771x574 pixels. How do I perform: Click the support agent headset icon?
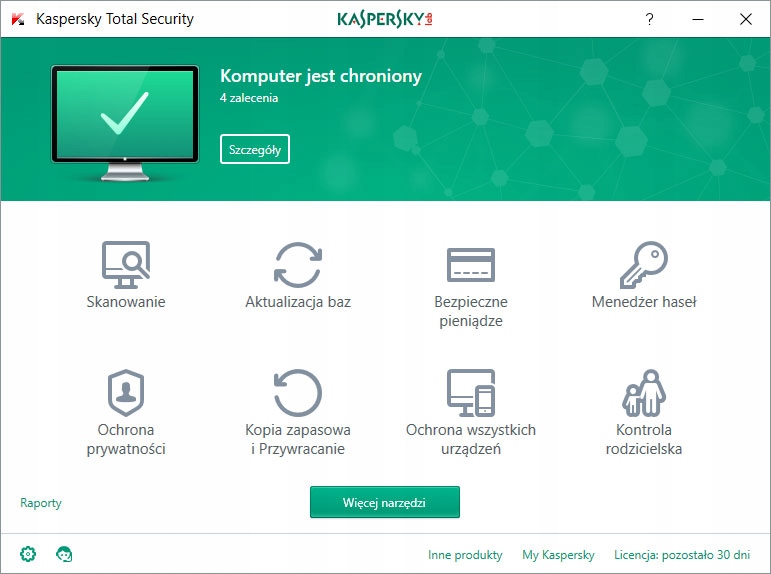click(x=64, y=554)
